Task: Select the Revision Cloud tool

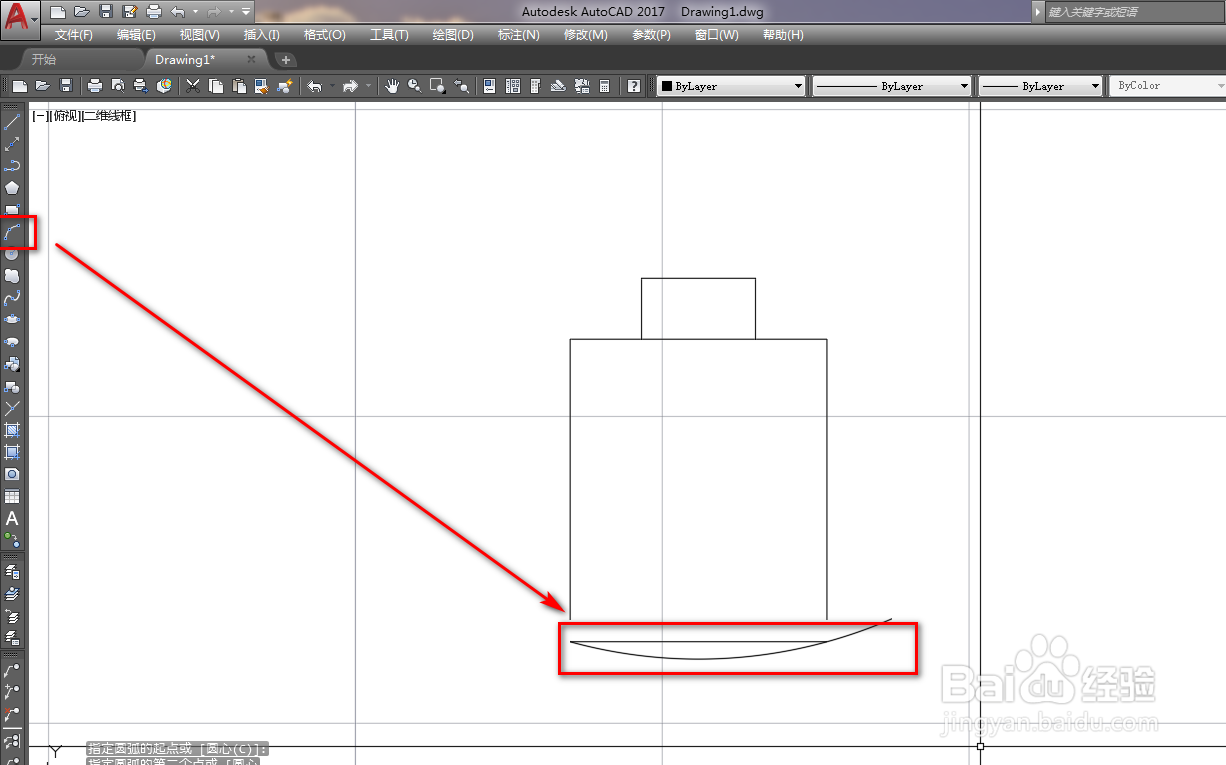Action: 12,276
